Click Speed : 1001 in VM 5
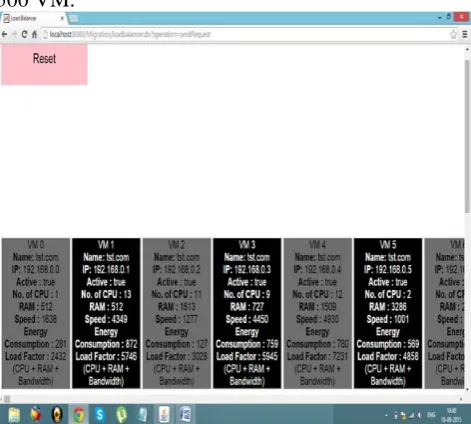The image size is (471, 424). point(388,319)
